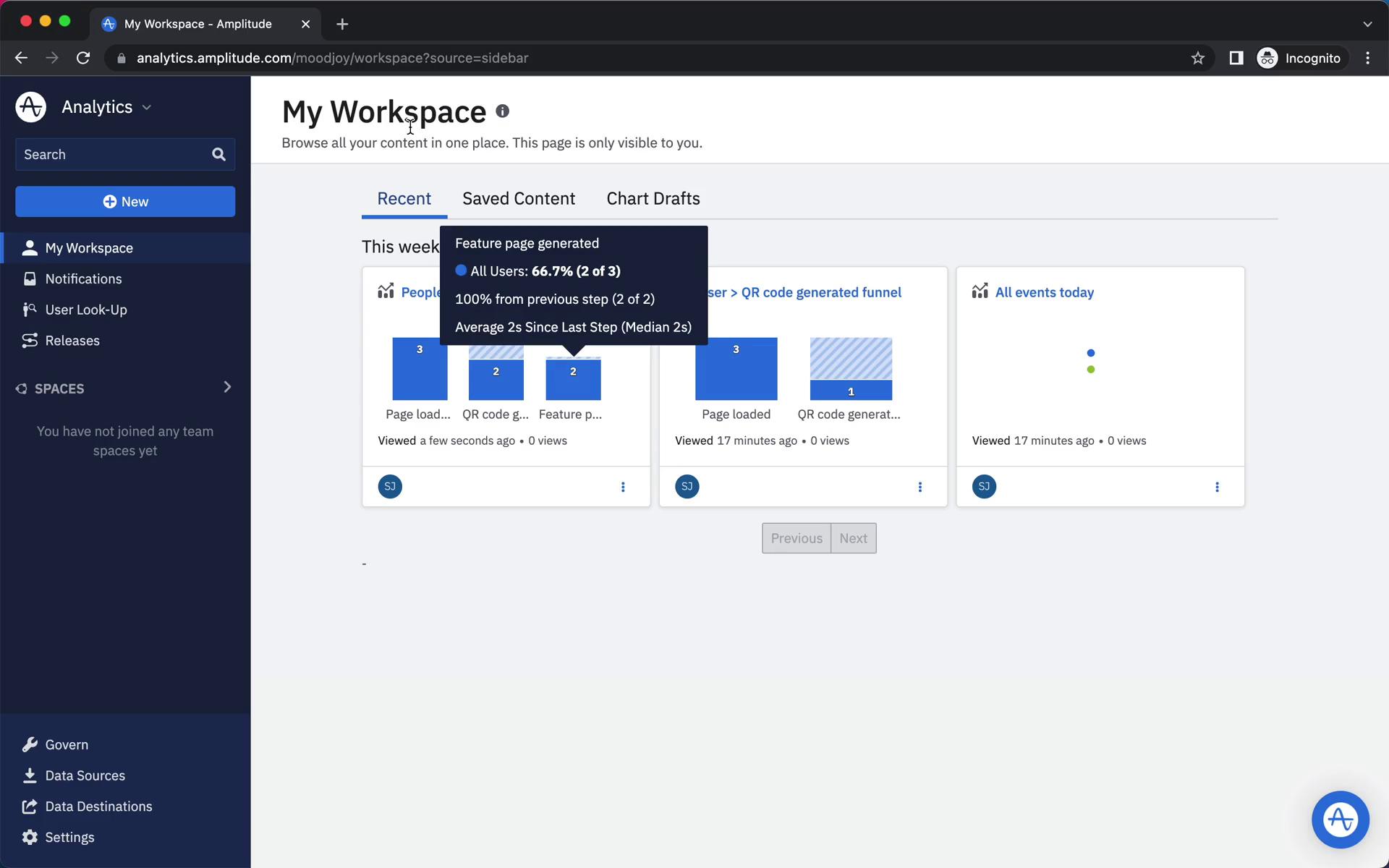The width and height of the screenshot is (1389, 868).
Task: Click the Data Sources icon
Action: [x=29, y=775]
